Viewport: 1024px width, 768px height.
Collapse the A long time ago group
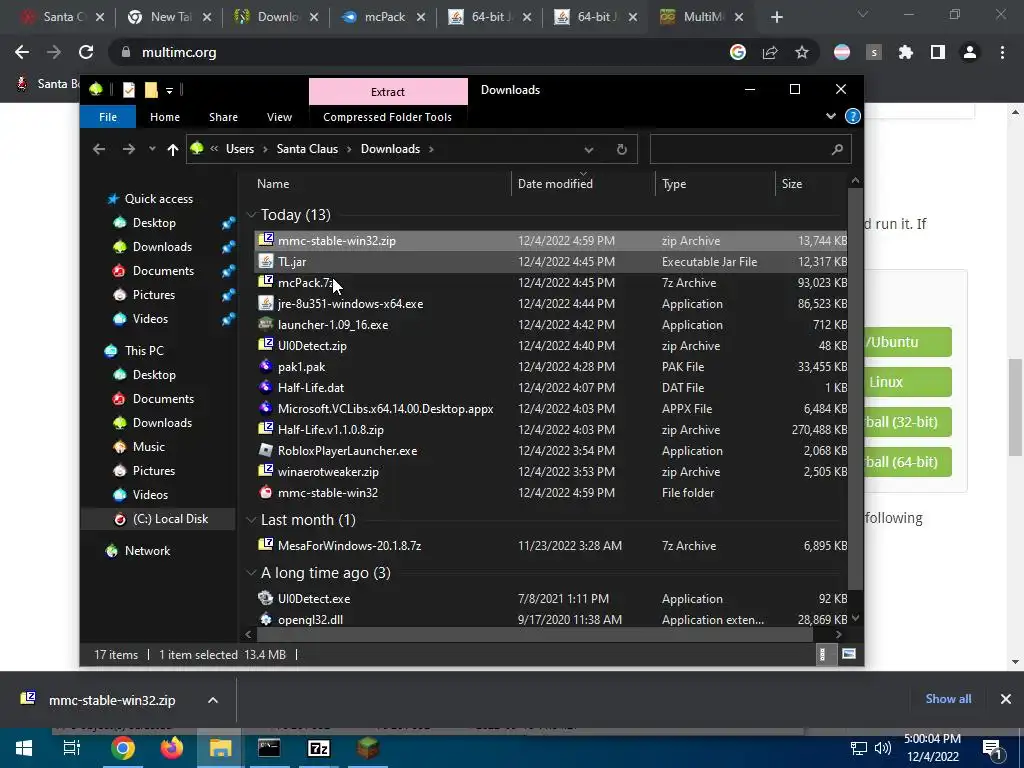click(251, 573)
